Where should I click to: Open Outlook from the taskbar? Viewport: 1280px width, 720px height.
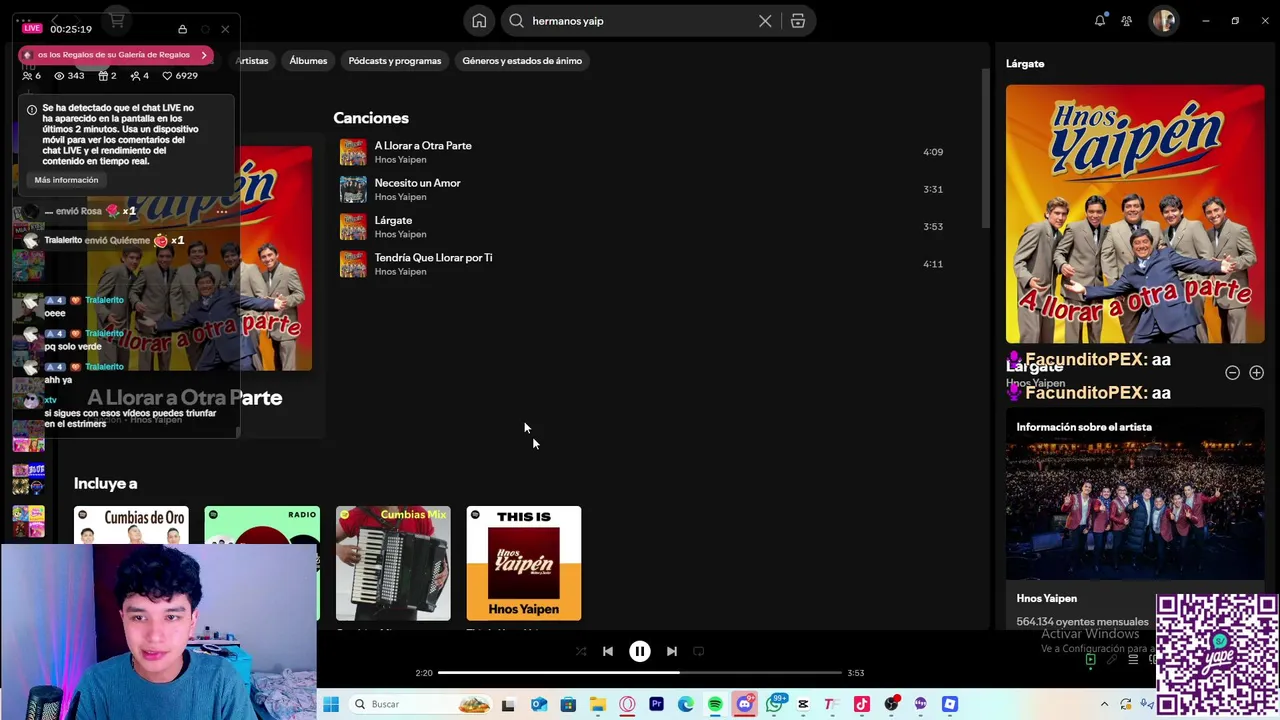coord(539,704)
